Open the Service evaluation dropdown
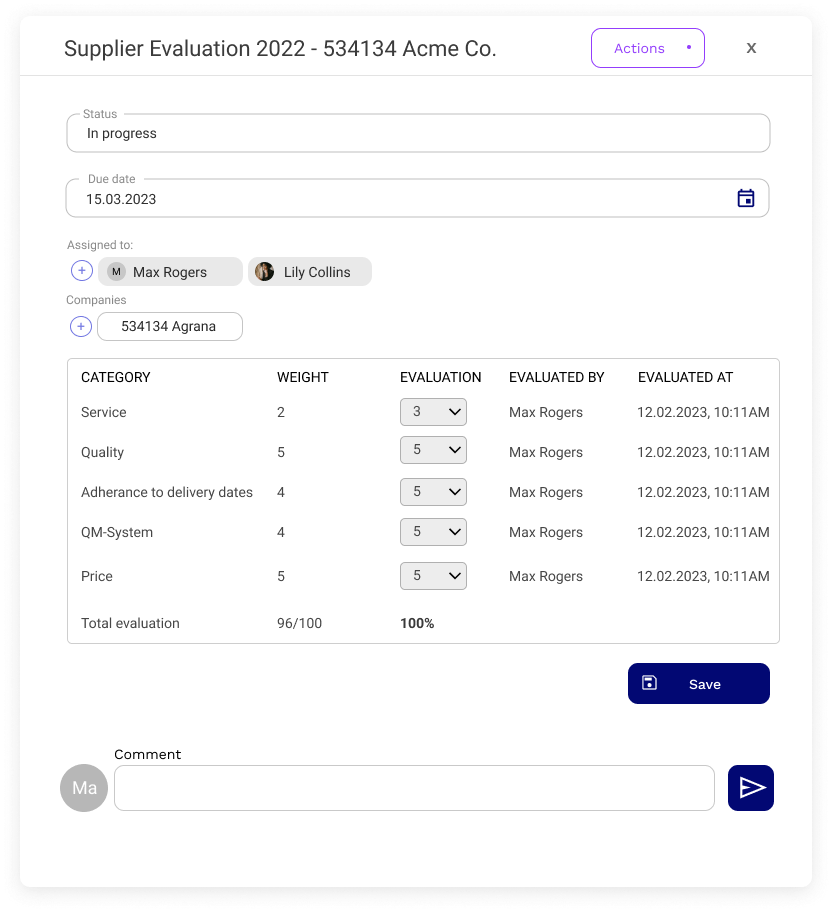 tap(433, 411)
